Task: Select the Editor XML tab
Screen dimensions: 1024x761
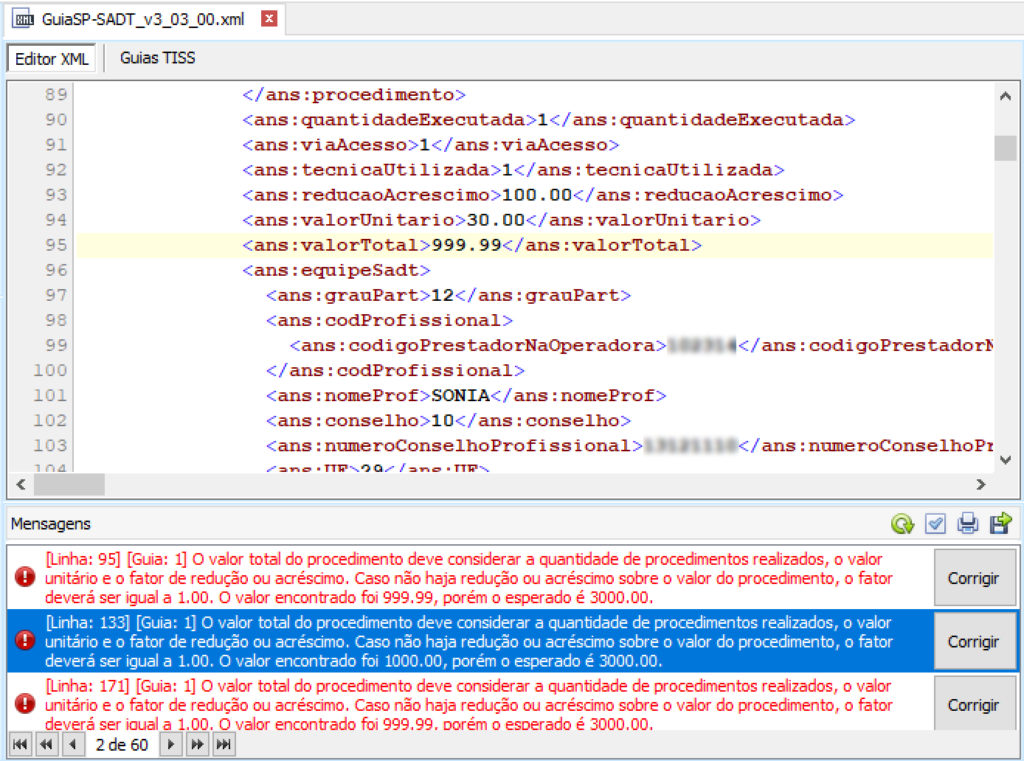Action: (x=52, y=59)
